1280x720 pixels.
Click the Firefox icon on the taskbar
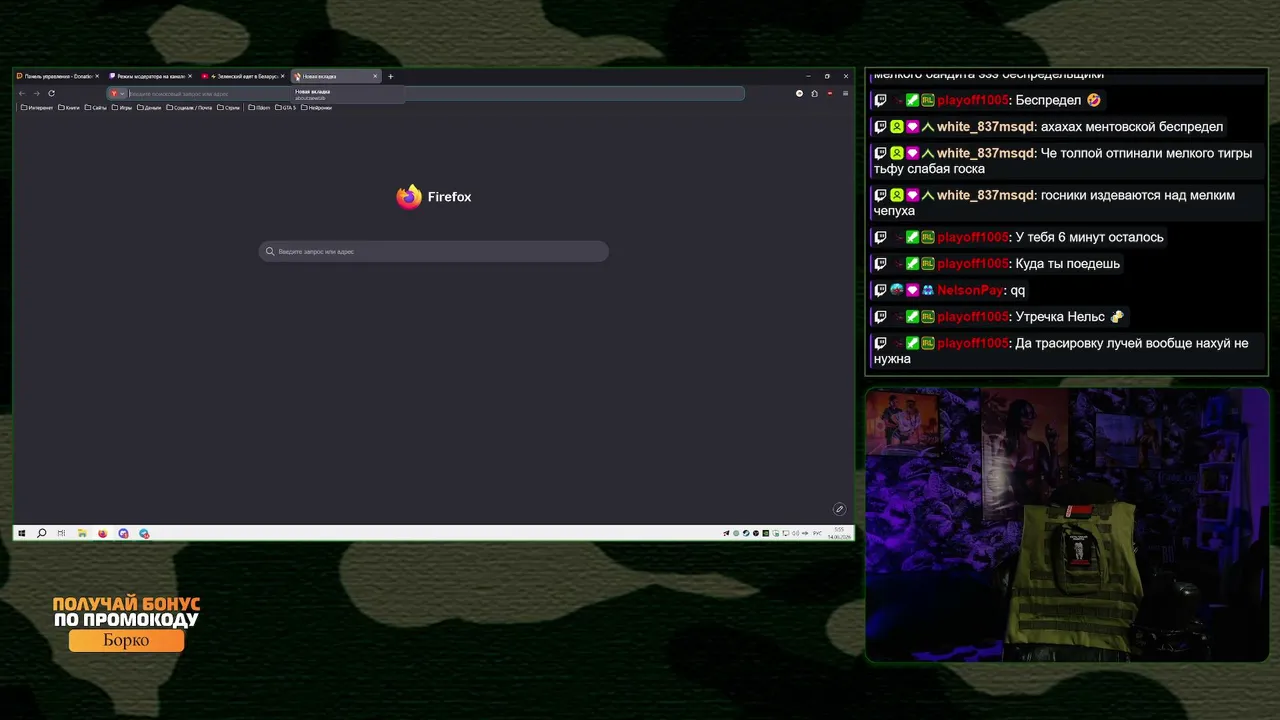click(x=102, y=533)
